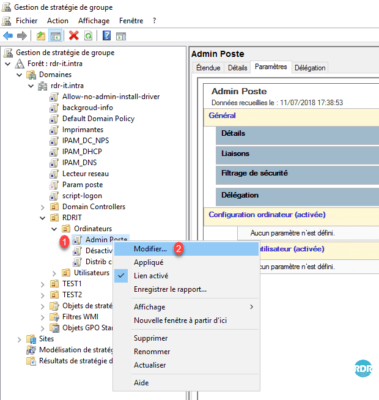Click the green refresh toolbar icon
Screen dimensions: 379x400
click(x=88, y=36)
